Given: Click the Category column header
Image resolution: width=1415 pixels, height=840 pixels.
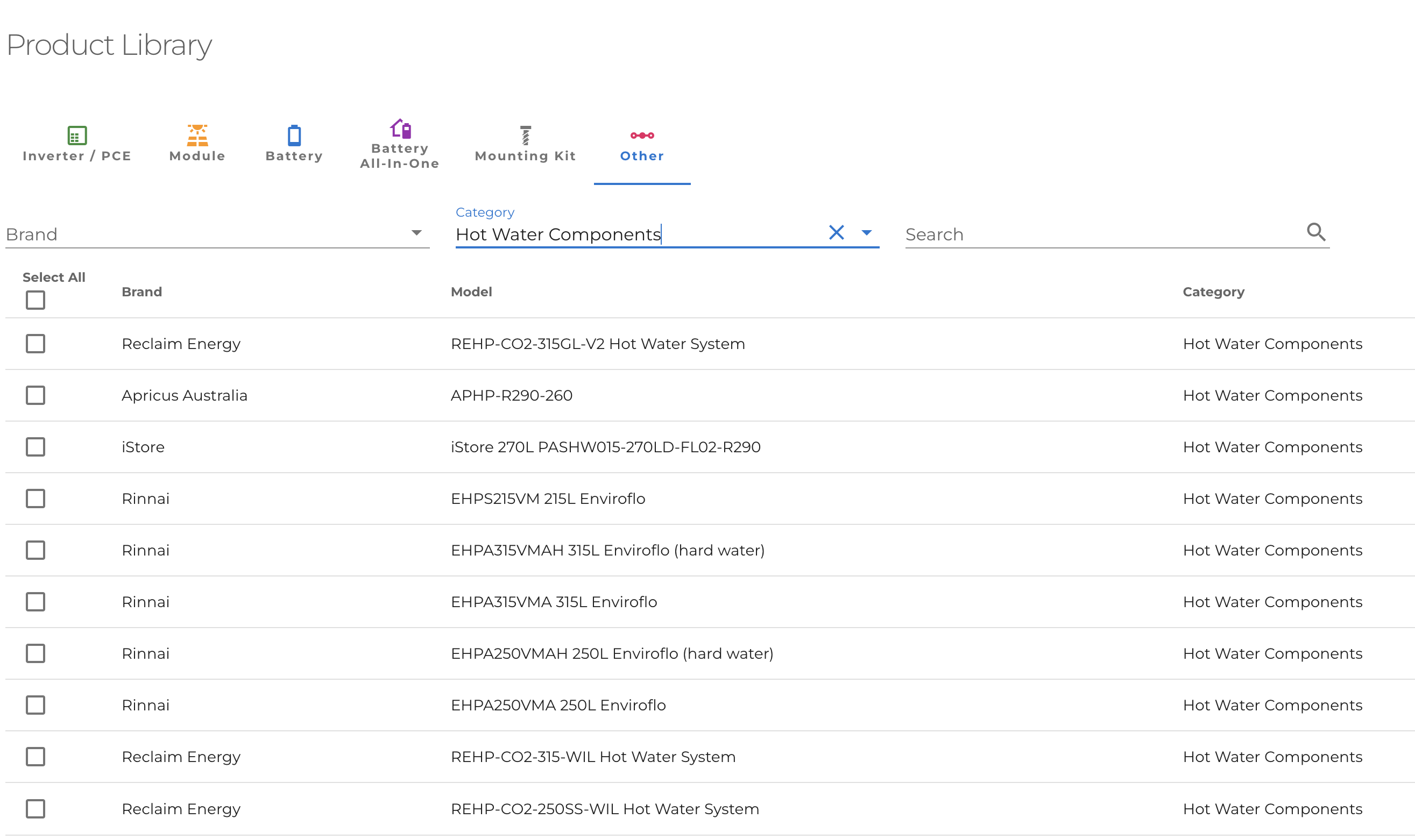Looking at the screenshot, I should [1213, 292].
